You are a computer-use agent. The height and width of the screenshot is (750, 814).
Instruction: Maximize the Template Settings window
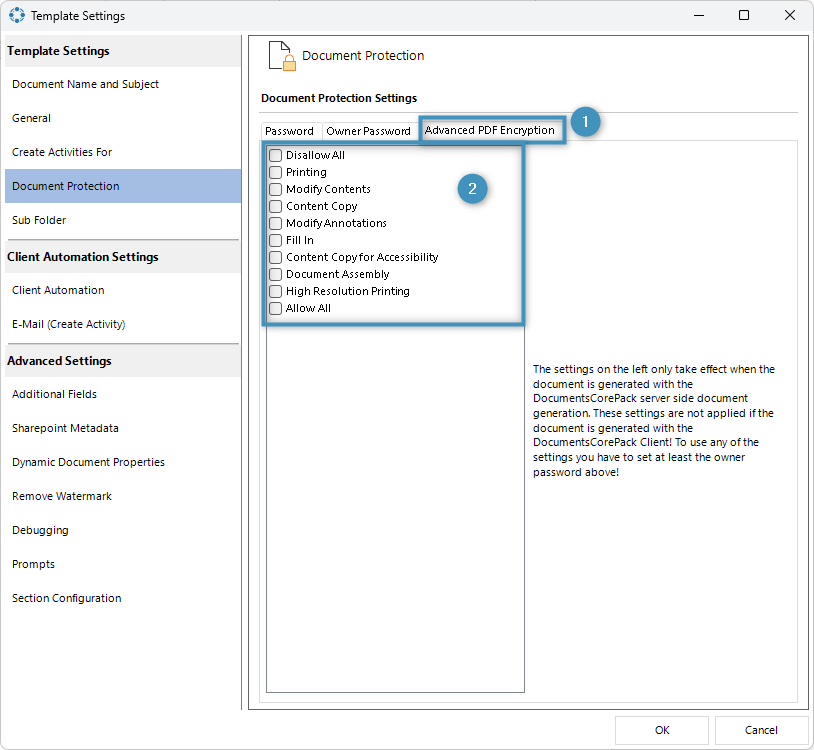tap(744, 16)
